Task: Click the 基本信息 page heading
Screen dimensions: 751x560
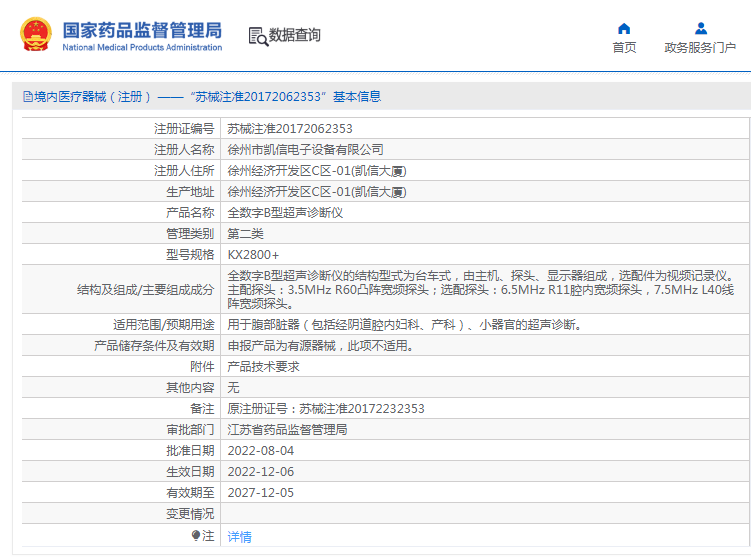Action: pyautogui.click(x=357, y=97)
